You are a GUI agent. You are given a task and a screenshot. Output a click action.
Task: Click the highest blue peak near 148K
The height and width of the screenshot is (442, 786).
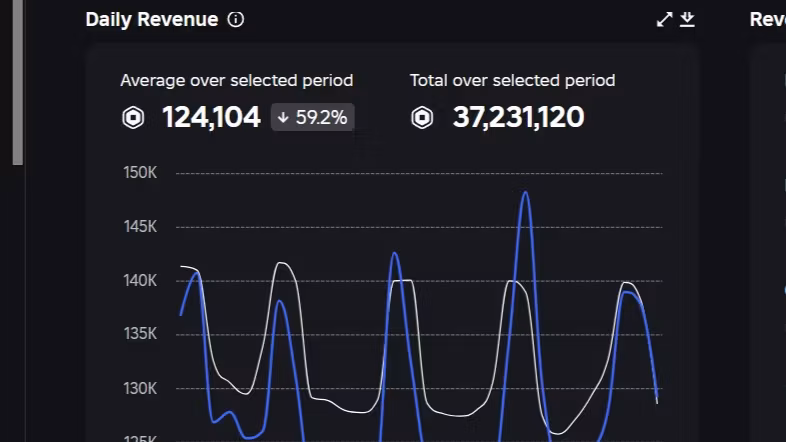(x=525, y=193)
